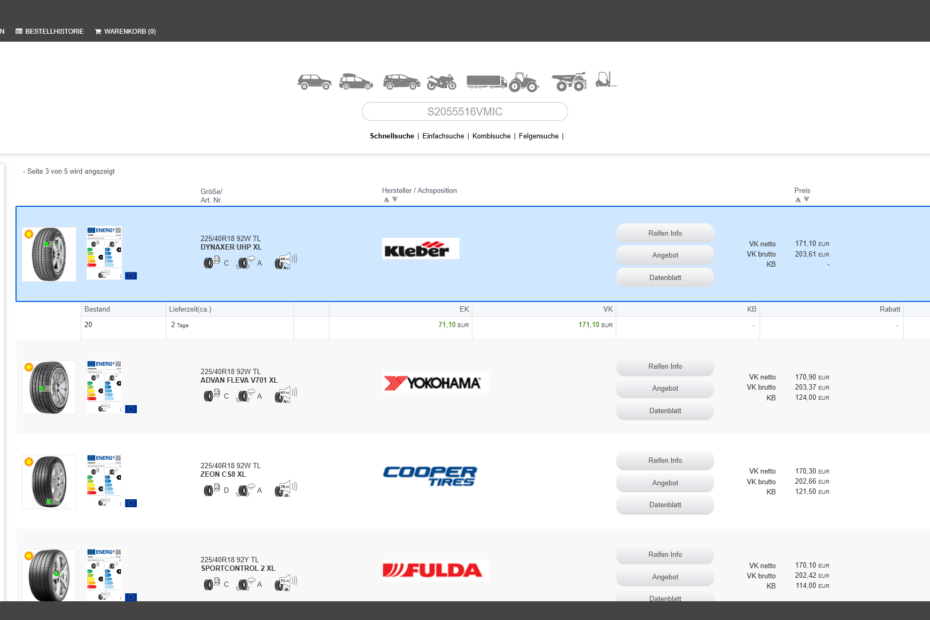
Task: Select the off-road SUV vehicle icon
Action: pos(314,82)
